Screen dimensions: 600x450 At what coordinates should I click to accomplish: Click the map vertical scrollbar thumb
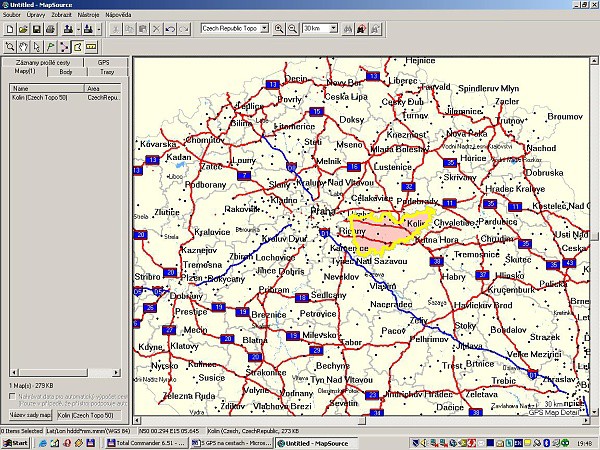[594, 236]
